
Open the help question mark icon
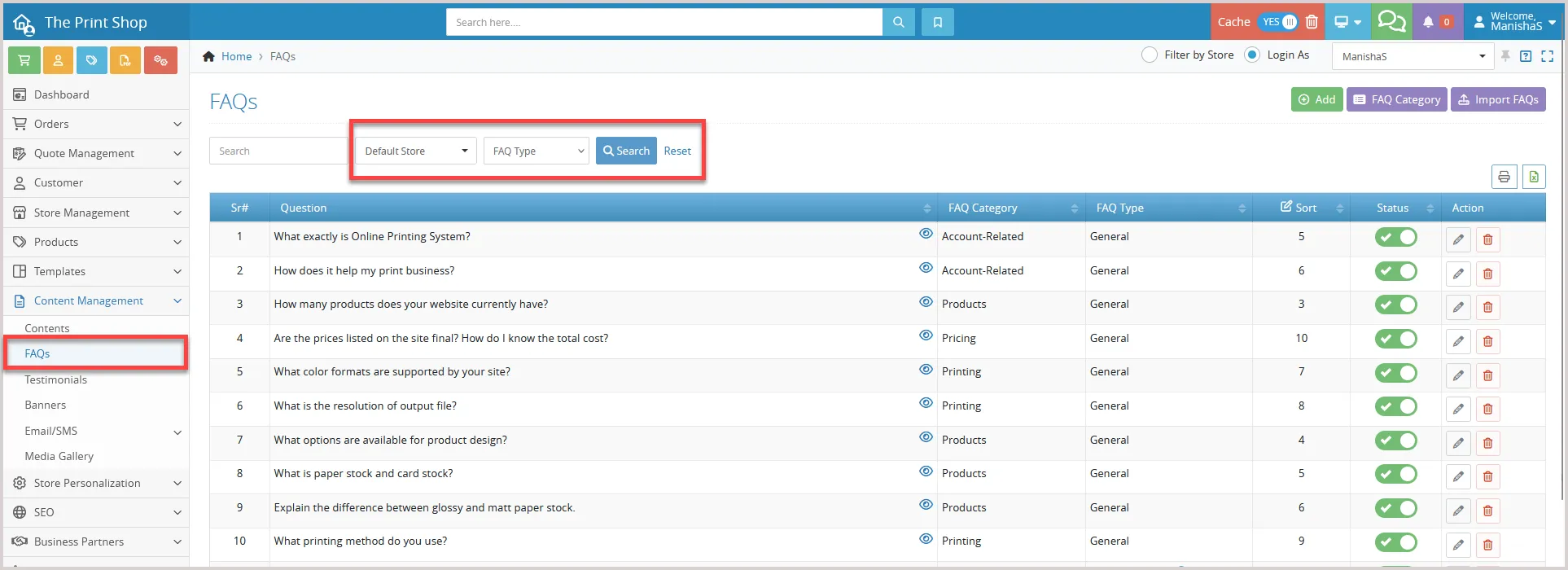pos(1526,56)
